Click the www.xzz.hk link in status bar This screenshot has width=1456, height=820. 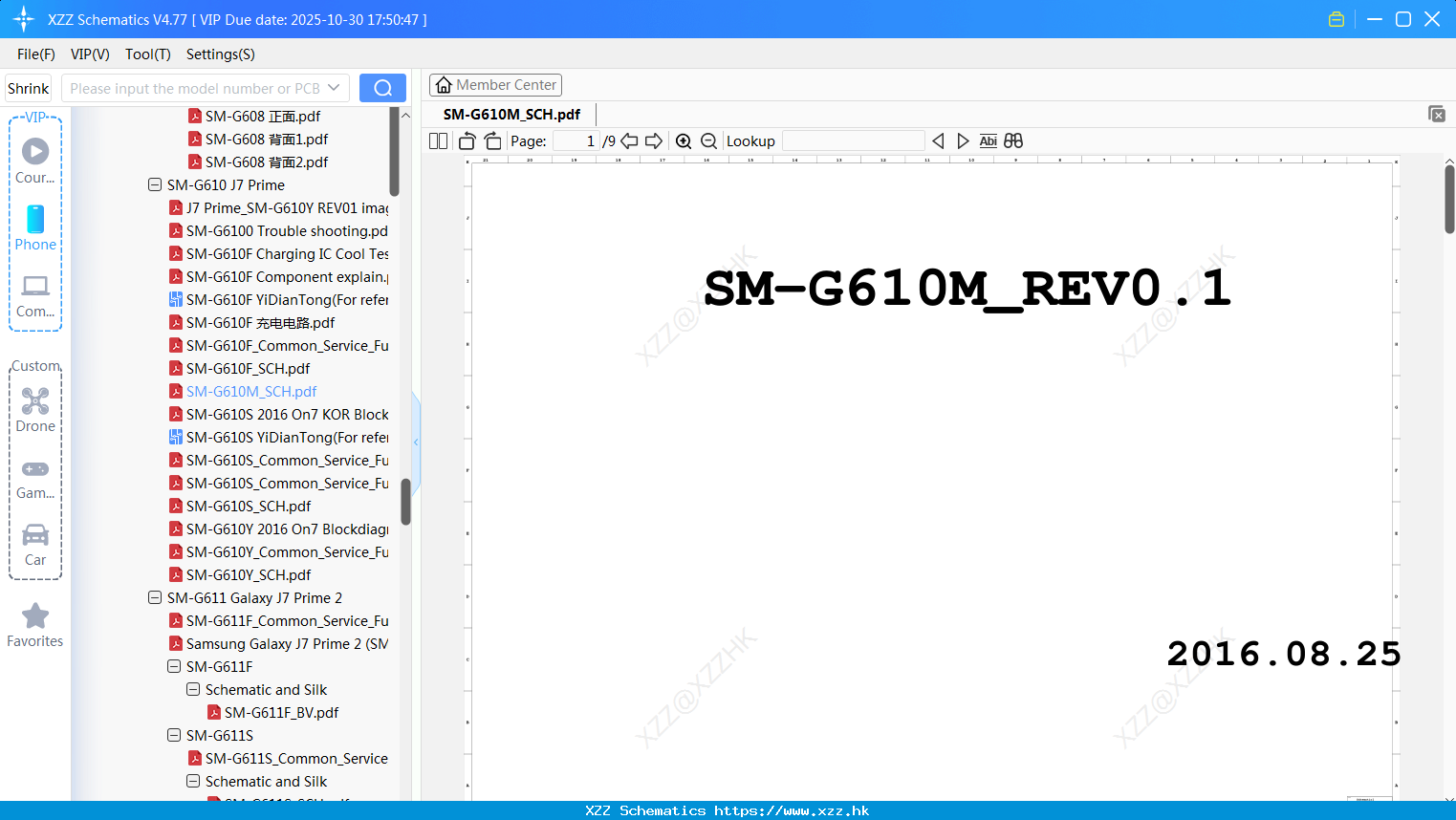pos(792,810)
